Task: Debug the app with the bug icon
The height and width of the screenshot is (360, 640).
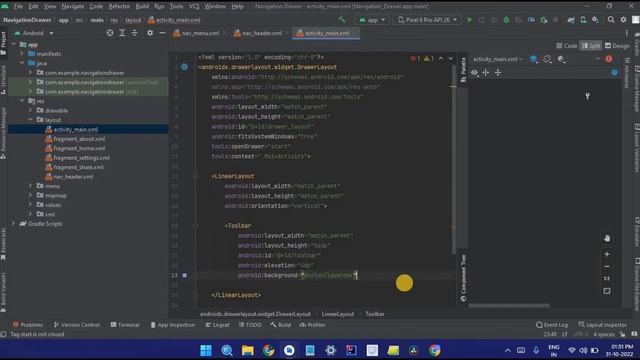Action: pyautogui.click(x=506, y=20)
